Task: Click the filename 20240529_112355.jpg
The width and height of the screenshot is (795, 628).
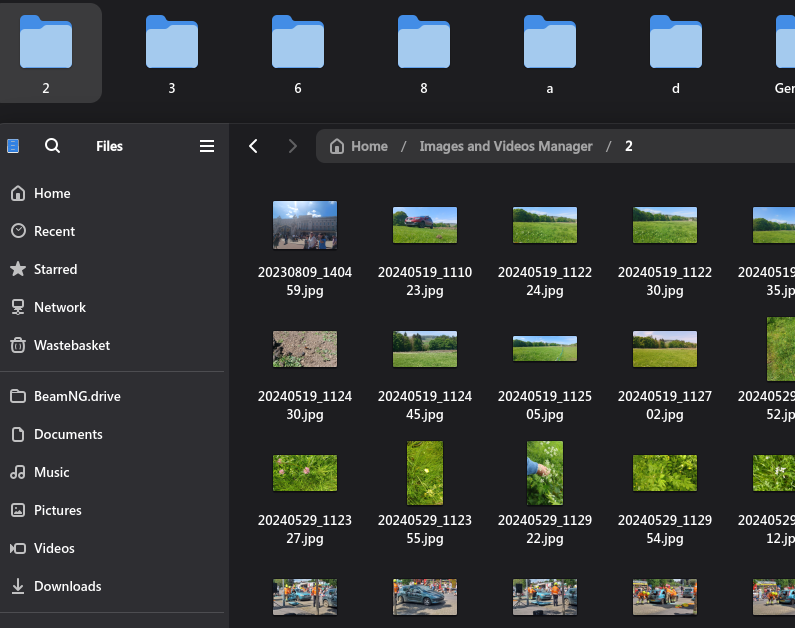Action: [x=425, y=529]
